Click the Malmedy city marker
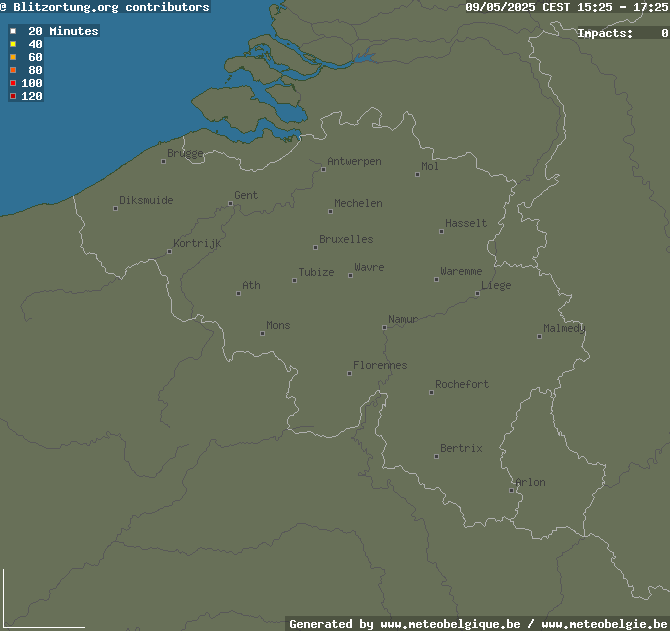Image resolution: width=670 pixels, height=631 pixels. pyautogui.click(x=539, y=337)
